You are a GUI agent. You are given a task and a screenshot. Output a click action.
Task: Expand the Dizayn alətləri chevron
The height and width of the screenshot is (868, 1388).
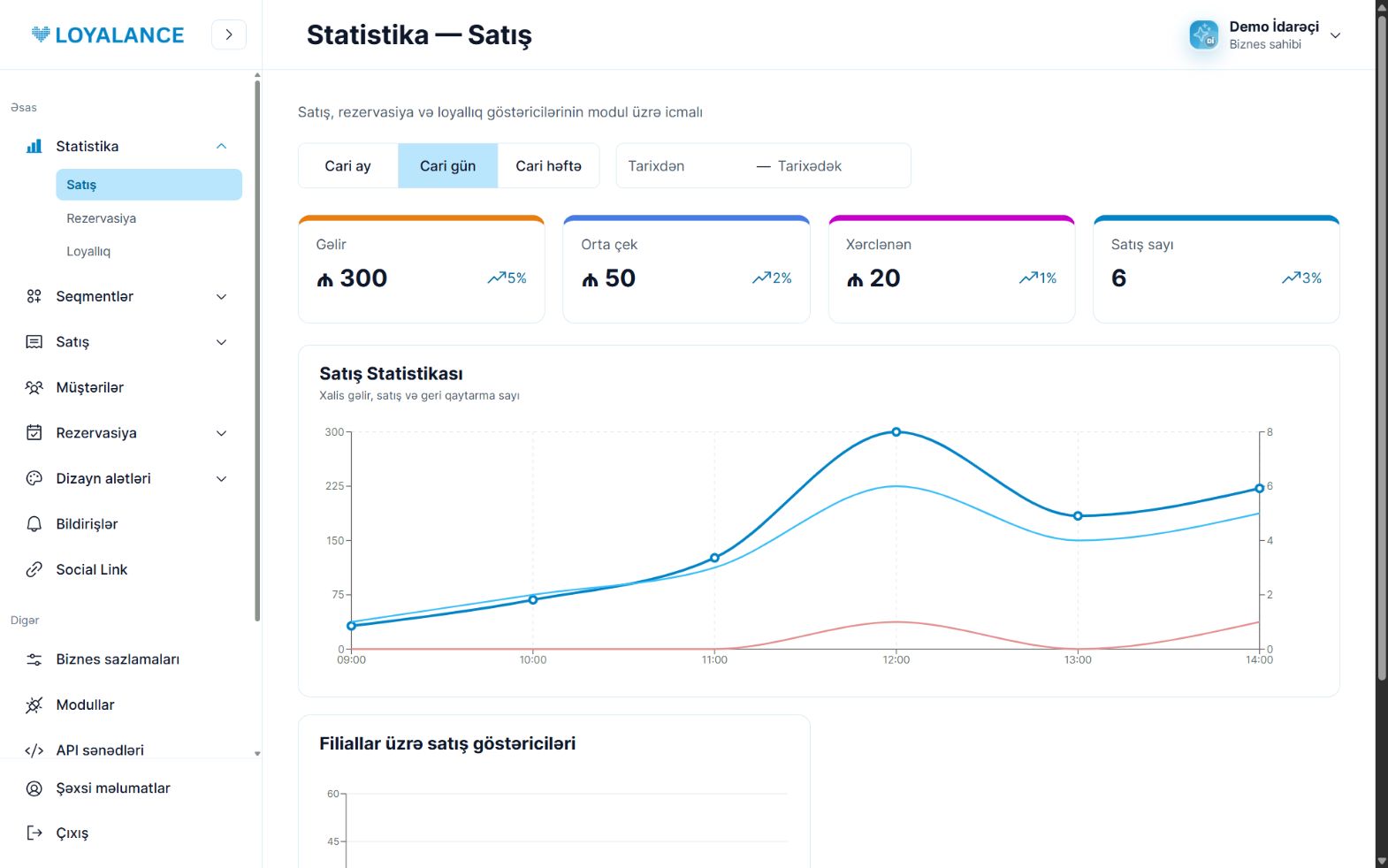point(221,479)
